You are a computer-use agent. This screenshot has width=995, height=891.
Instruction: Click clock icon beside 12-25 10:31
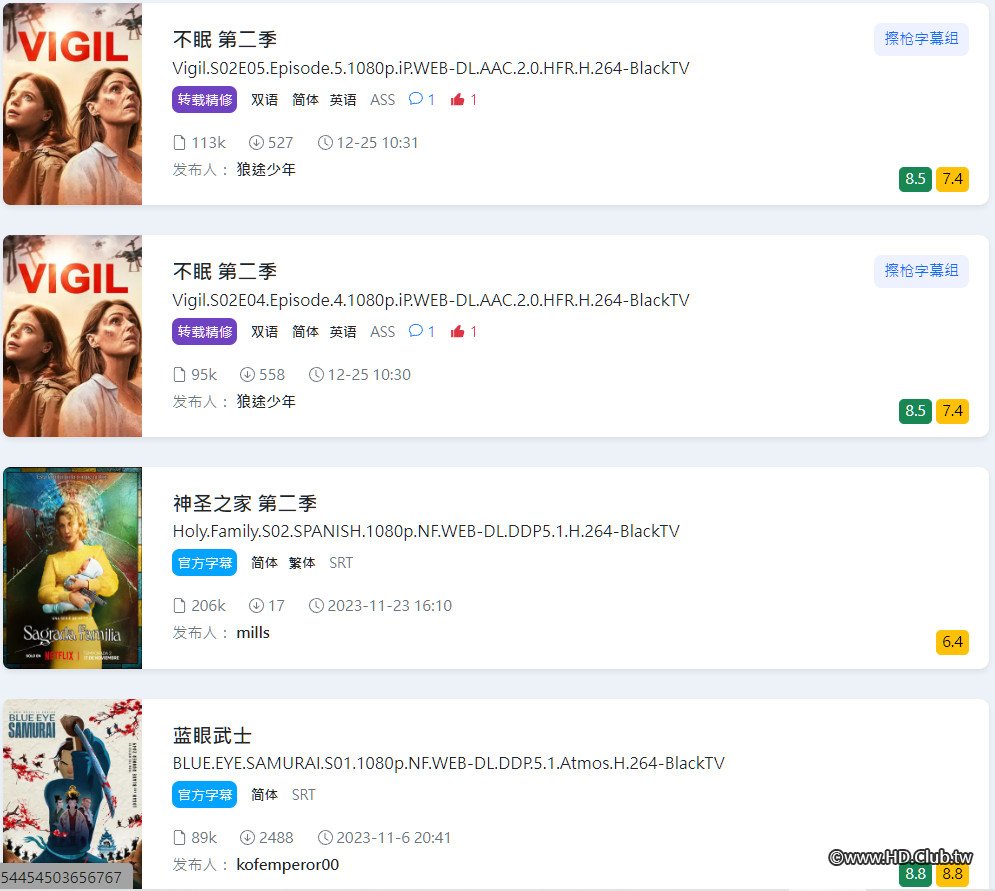pos(325,143)
